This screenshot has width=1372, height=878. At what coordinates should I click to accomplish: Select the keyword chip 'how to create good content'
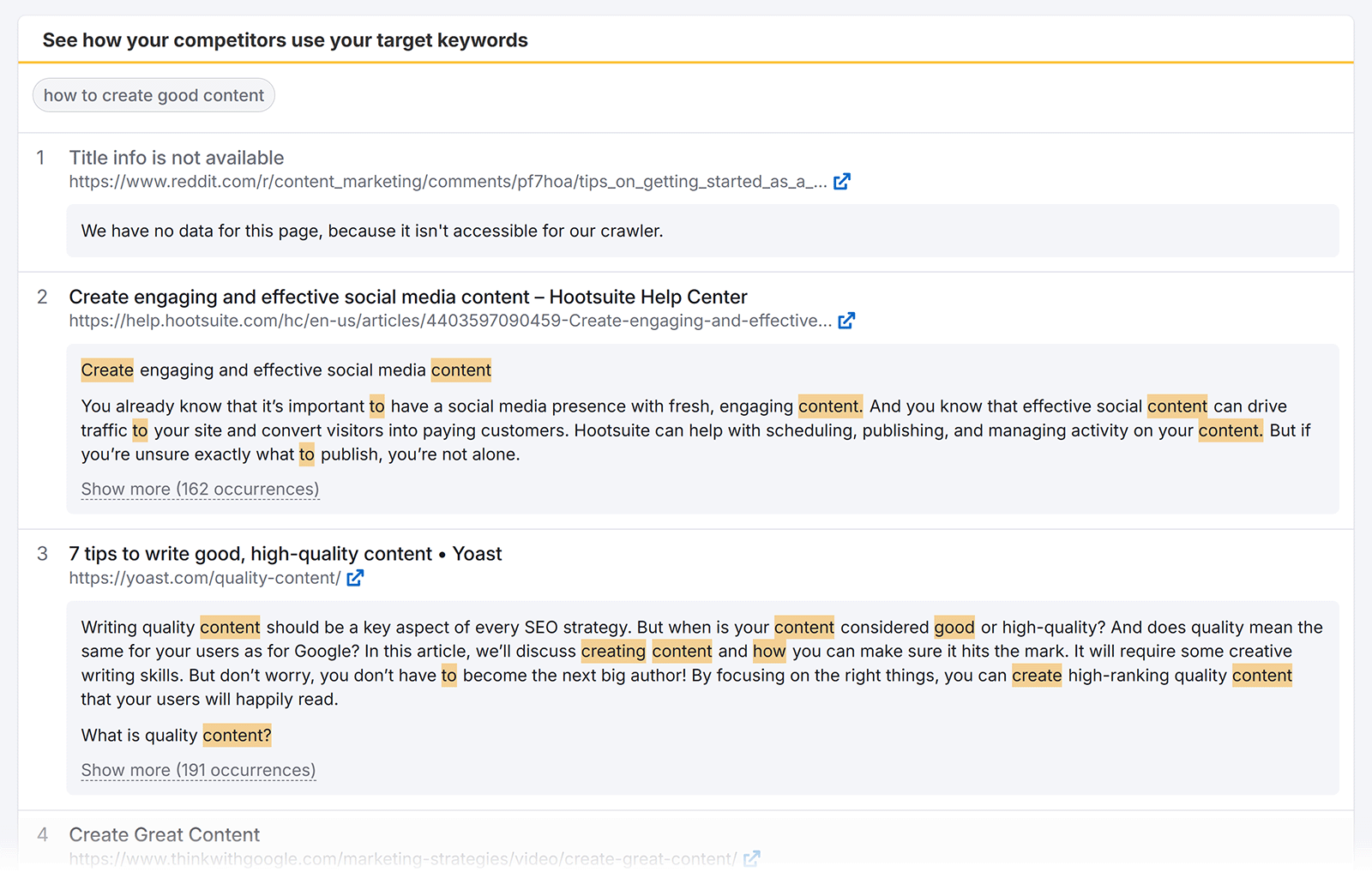coord(153,94)
